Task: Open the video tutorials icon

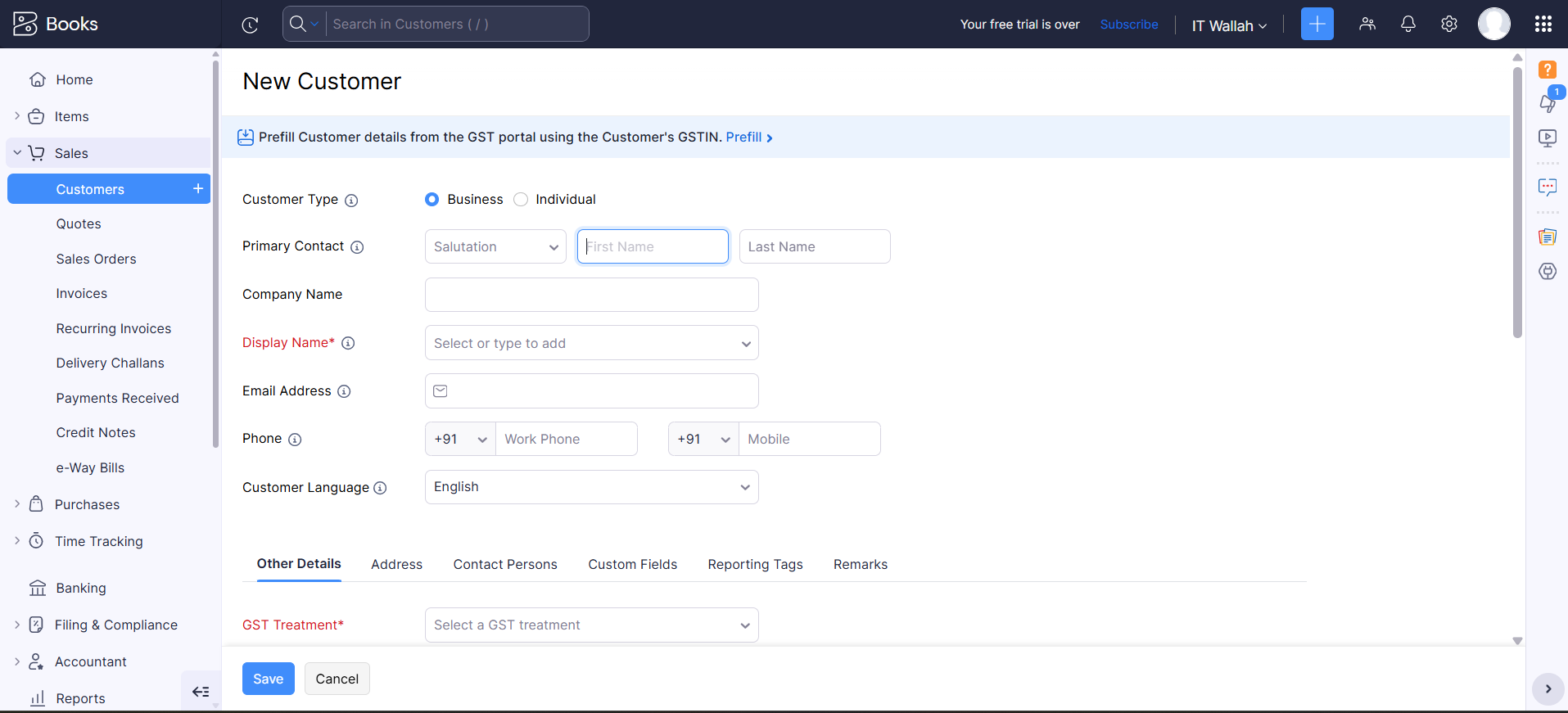Action: (x=1548, y=138)
